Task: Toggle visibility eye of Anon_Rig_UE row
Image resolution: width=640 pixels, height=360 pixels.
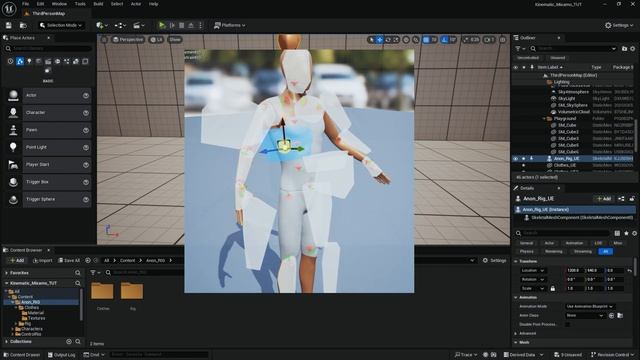Action: (x=516, y=158)
